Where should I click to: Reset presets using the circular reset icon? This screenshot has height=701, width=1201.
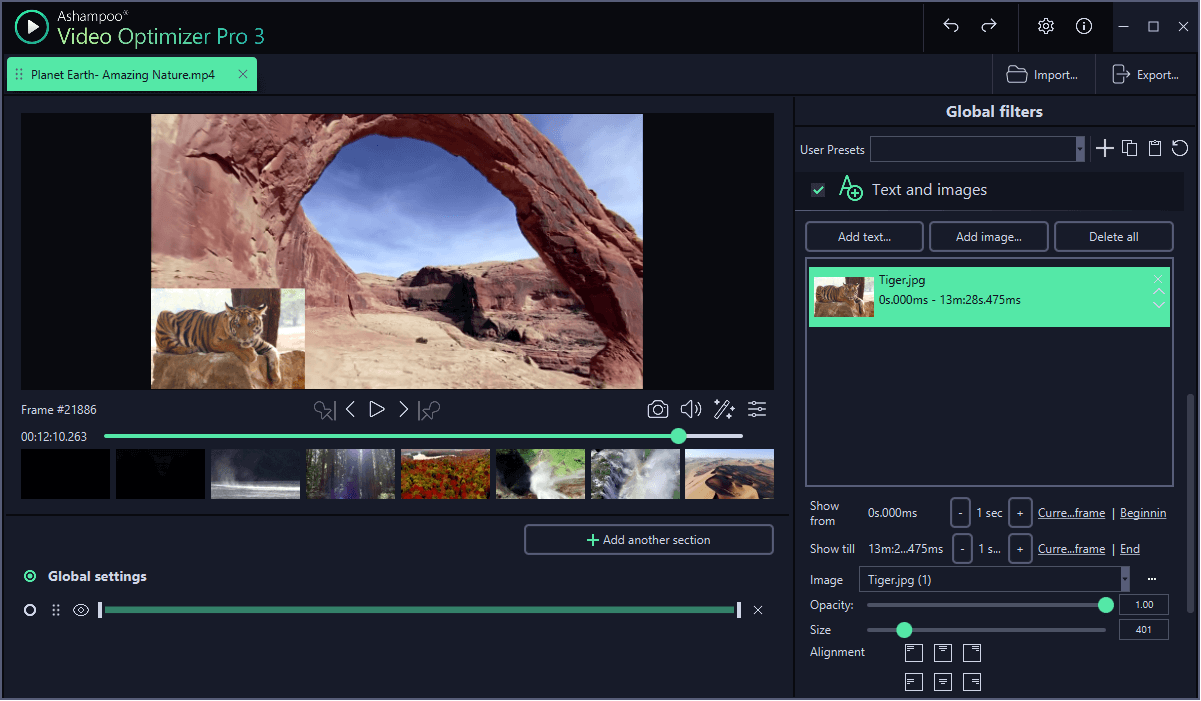tap(1179, 148)
